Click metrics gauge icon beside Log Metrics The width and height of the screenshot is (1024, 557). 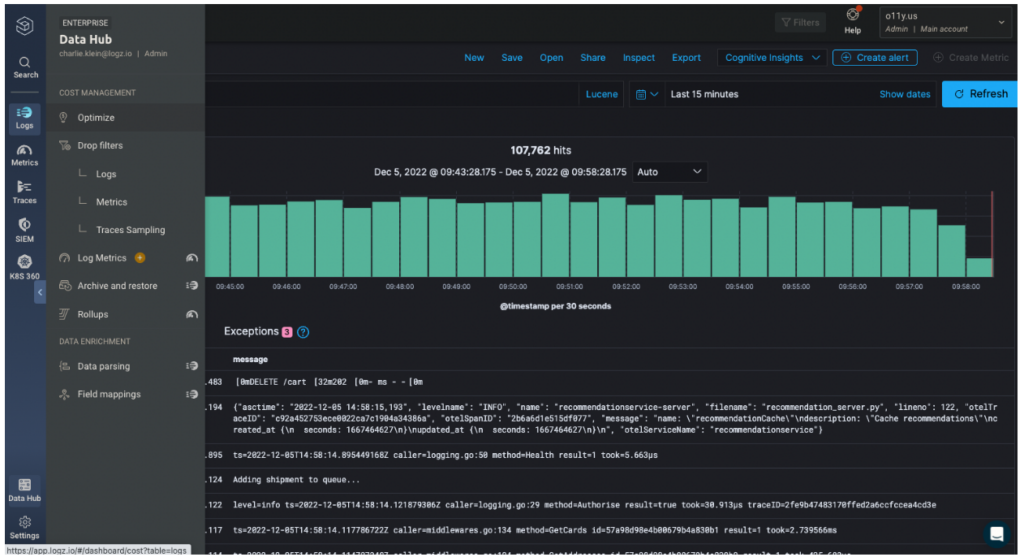coord(192,258)
